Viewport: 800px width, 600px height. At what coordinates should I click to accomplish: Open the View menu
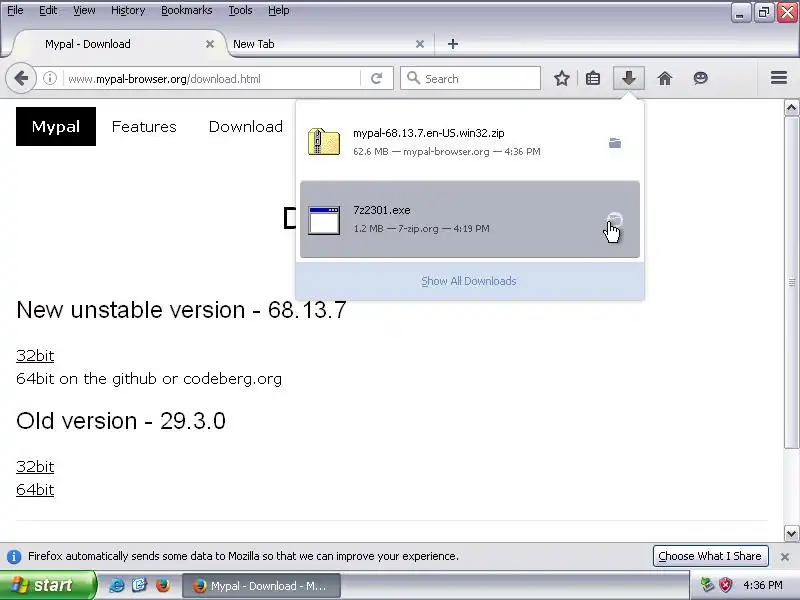click(84, 10)
